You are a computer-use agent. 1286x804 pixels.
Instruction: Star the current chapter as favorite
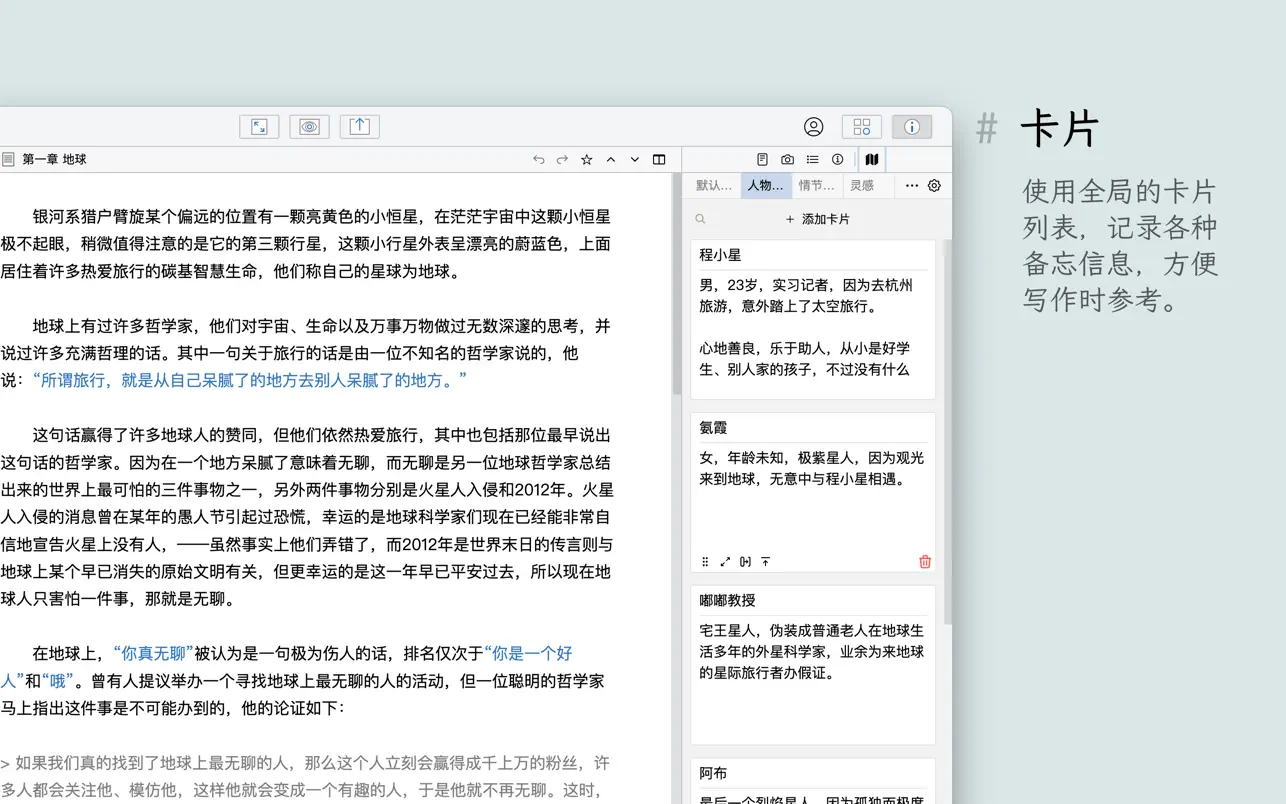pos(587,159)
